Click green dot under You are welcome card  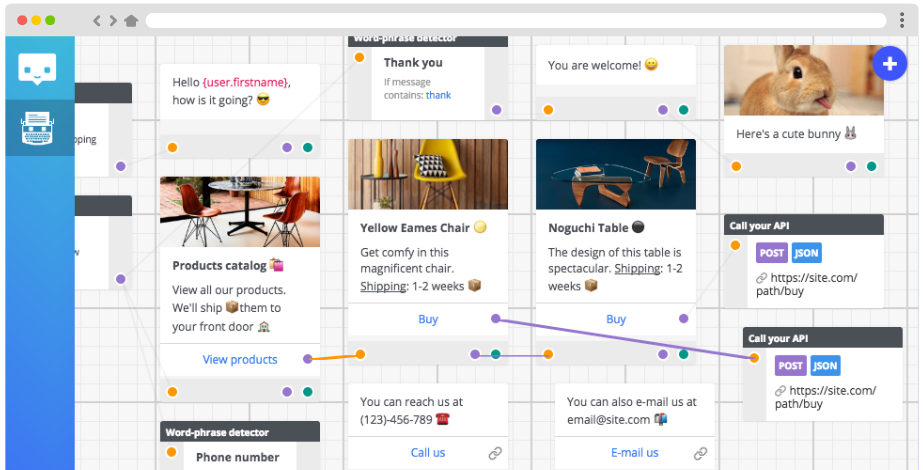coord(683,110)
